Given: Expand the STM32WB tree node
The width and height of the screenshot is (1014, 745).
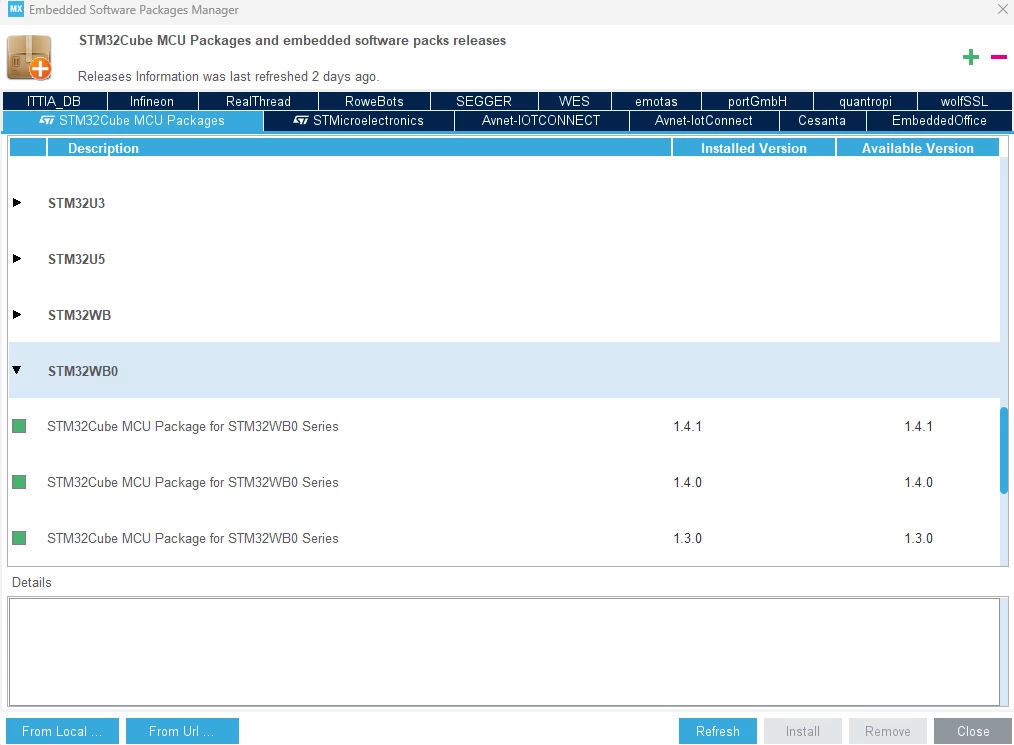Looking at the screenshot, I should pyautogui.click(x=17, y=314).
